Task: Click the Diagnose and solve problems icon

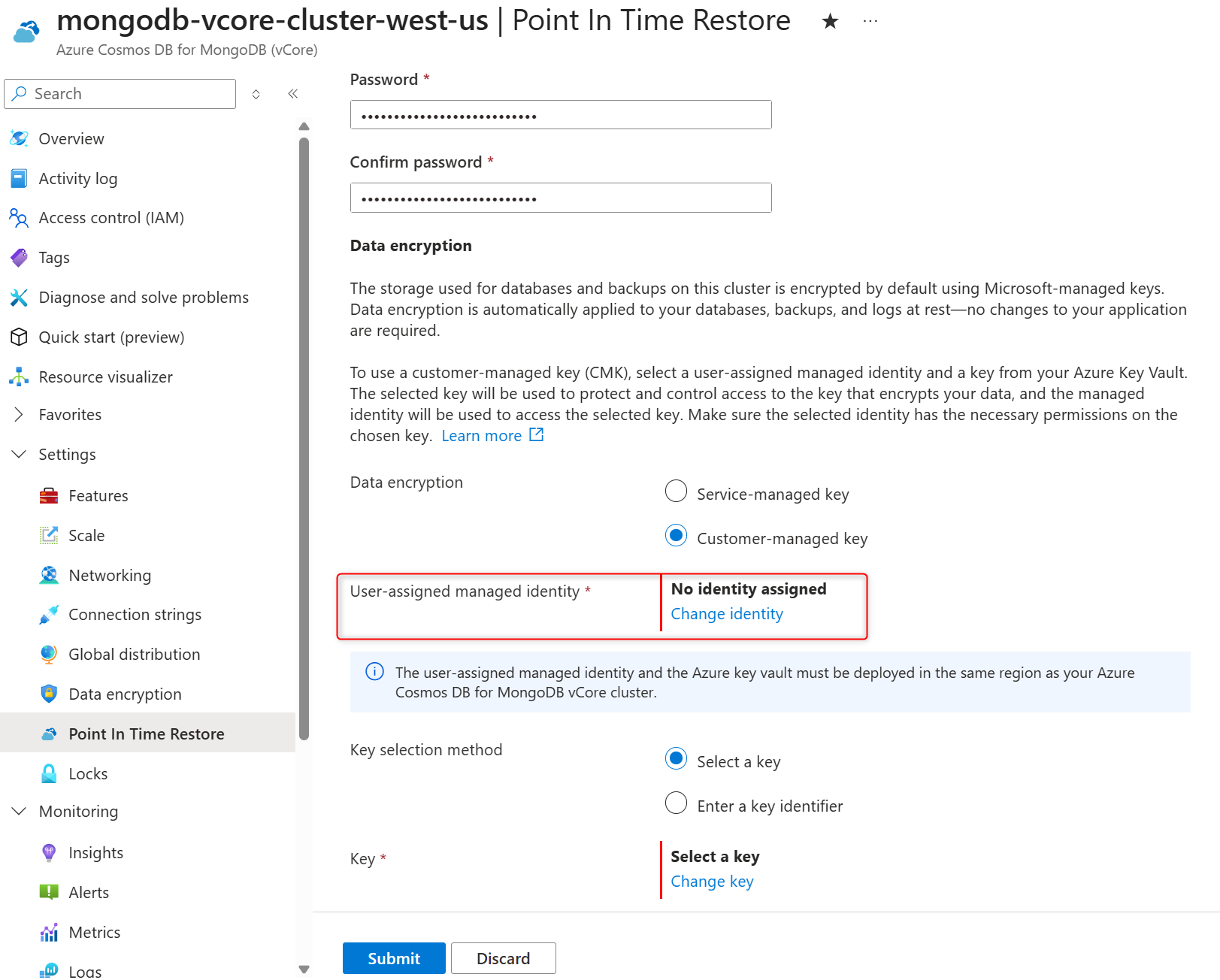Action: pos(19,298)
